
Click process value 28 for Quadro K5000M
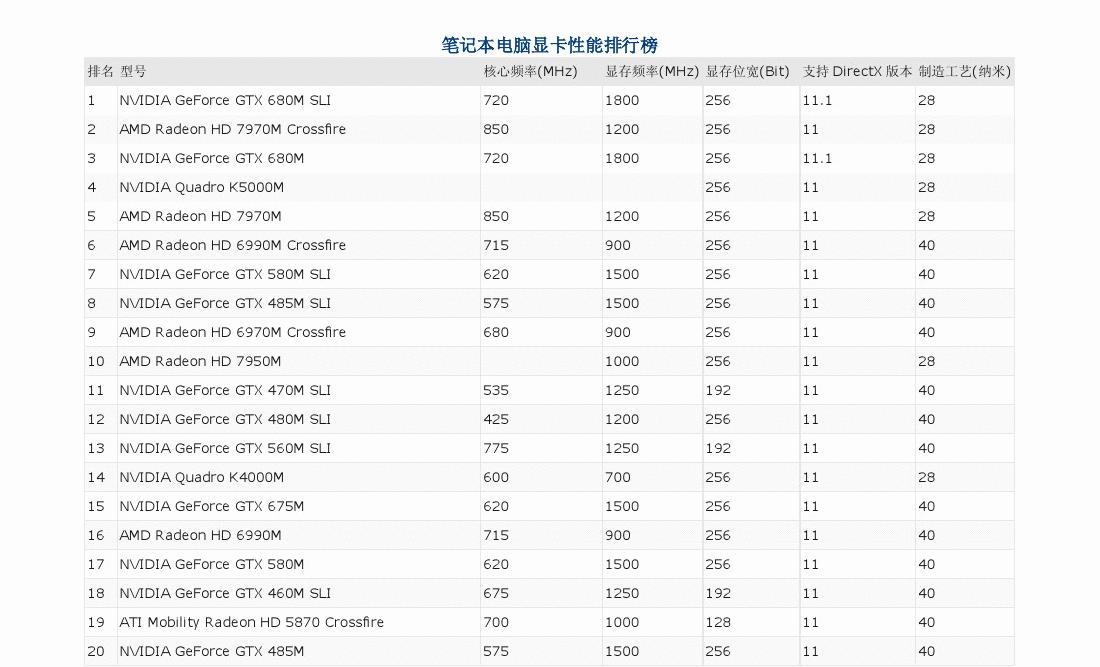pos(927,187)
